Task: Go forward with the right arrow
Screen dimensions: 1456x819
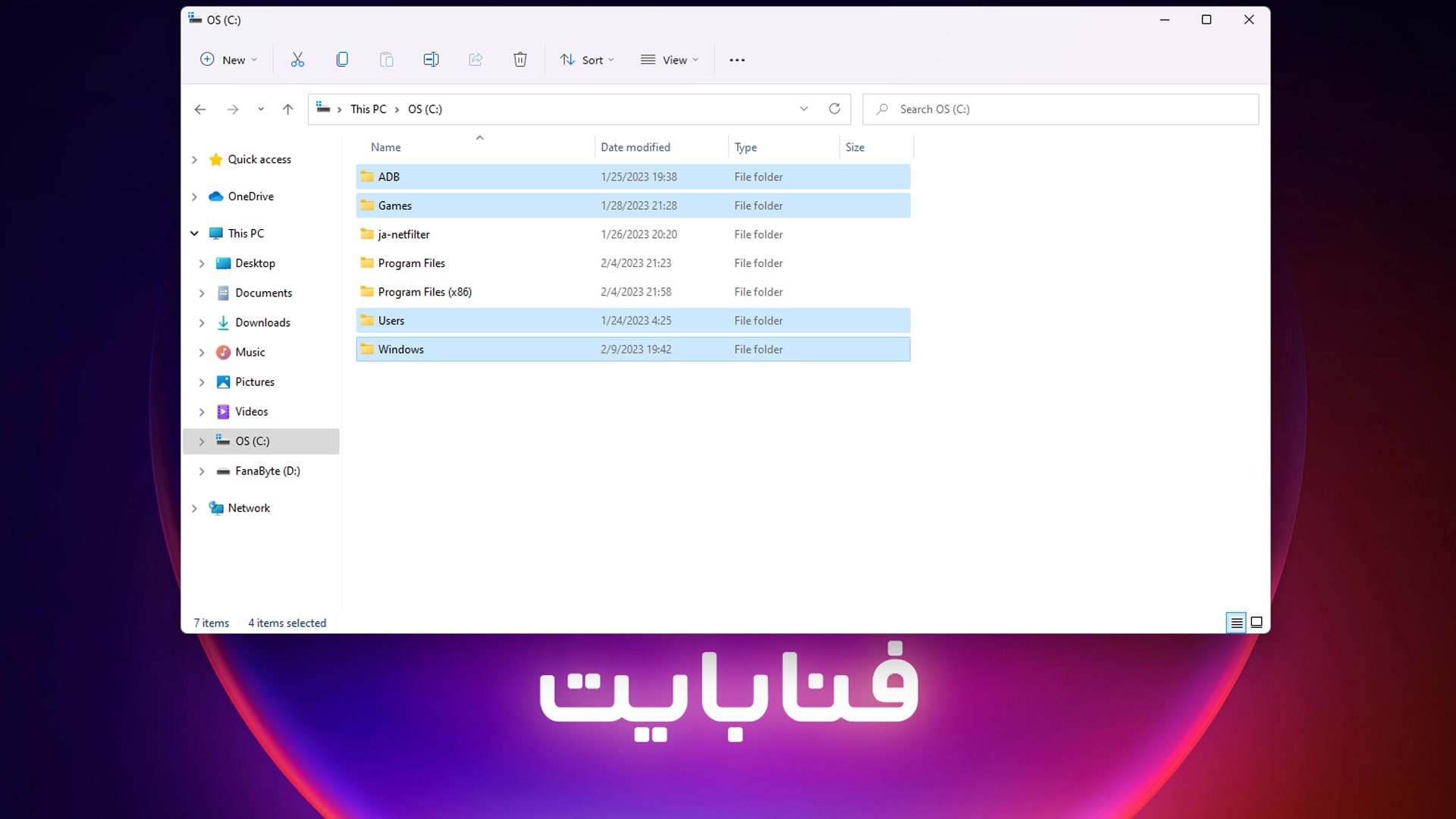Action: coord(233,109)
